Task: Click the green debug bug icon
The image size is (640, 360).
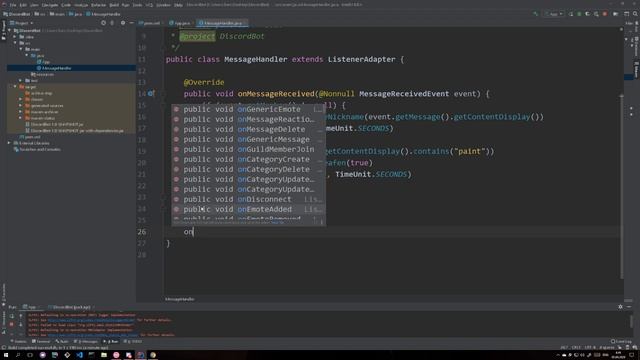Action: point(579,14)
